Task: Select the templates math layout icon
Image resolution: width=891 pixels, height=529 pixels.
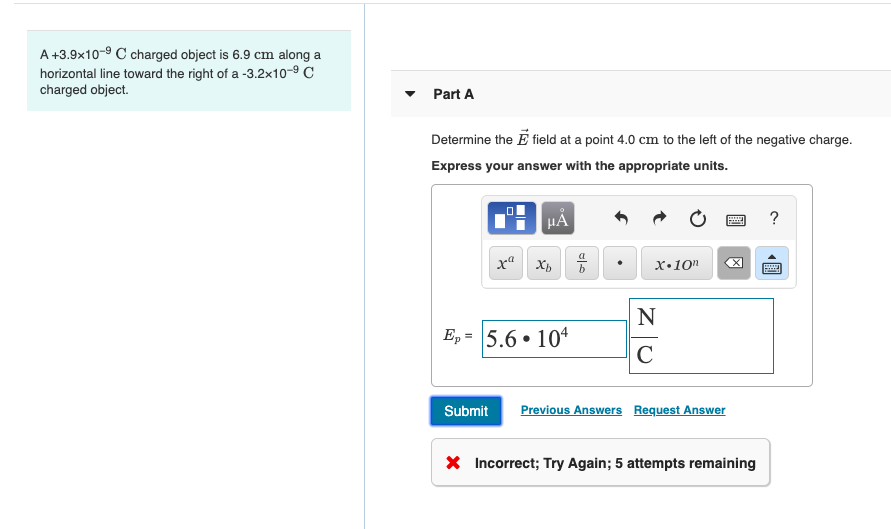Action: tap(511, 218)
